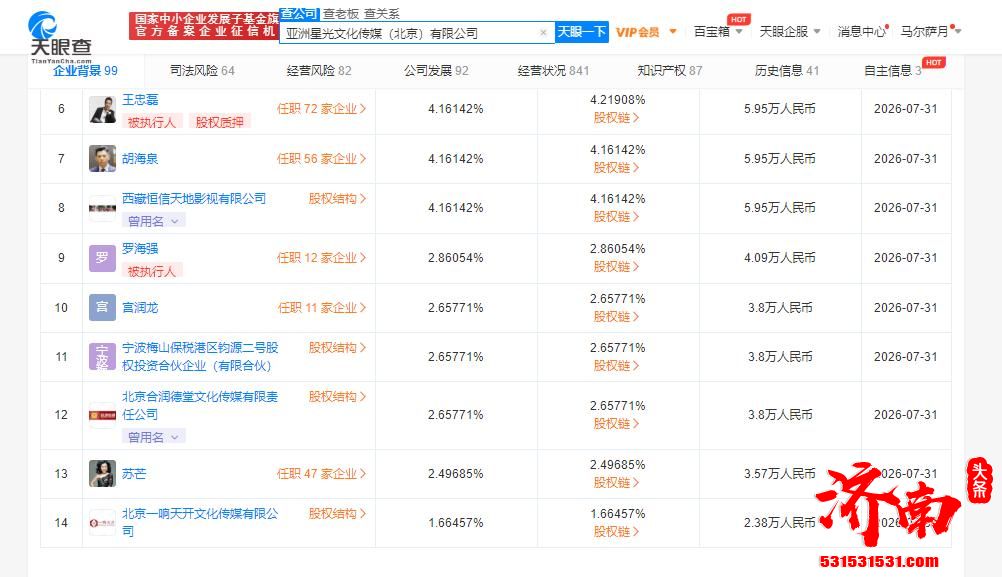This screenshot has width=1002, height=577.
Task: Click 北京合润德堂文化传媒 company logo
Action: coord(101,414)
